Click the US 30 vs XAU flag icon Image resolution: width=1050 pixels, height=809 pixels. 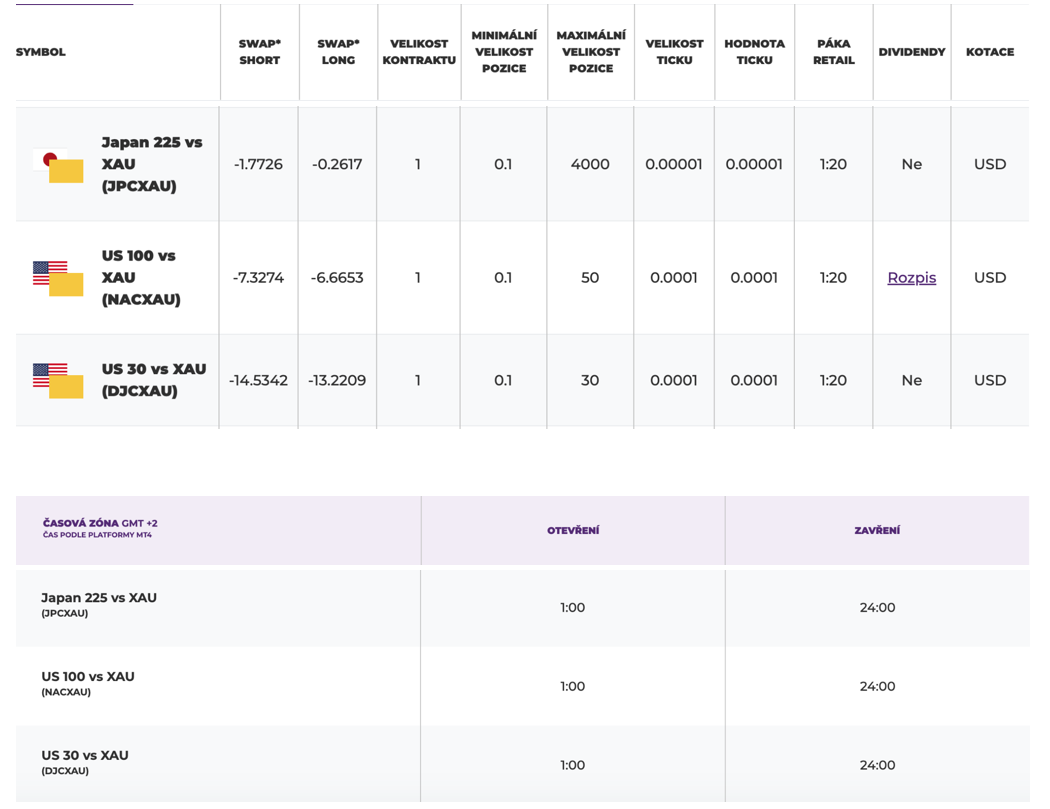pos(58,381)
